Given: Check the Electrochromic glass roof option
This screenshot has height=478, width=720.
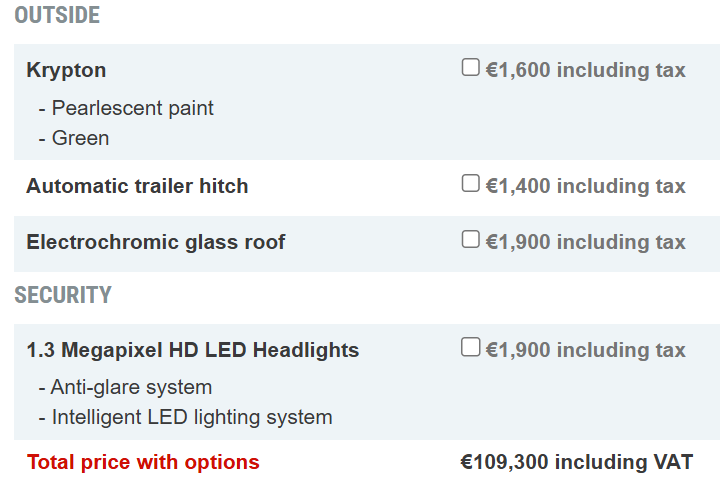Looking at the screenshot, I should [x=471, y=241].
